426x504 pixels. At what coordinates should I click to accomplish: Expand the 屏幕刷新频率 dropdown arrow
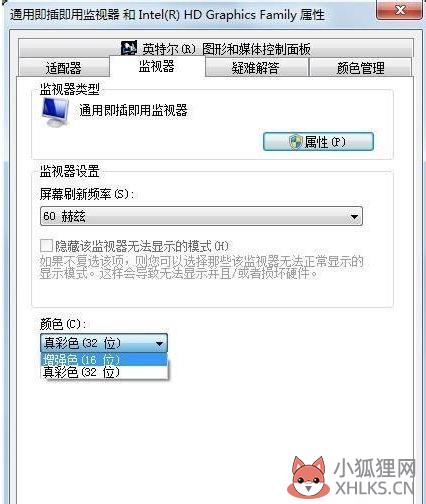pos(354,217)
